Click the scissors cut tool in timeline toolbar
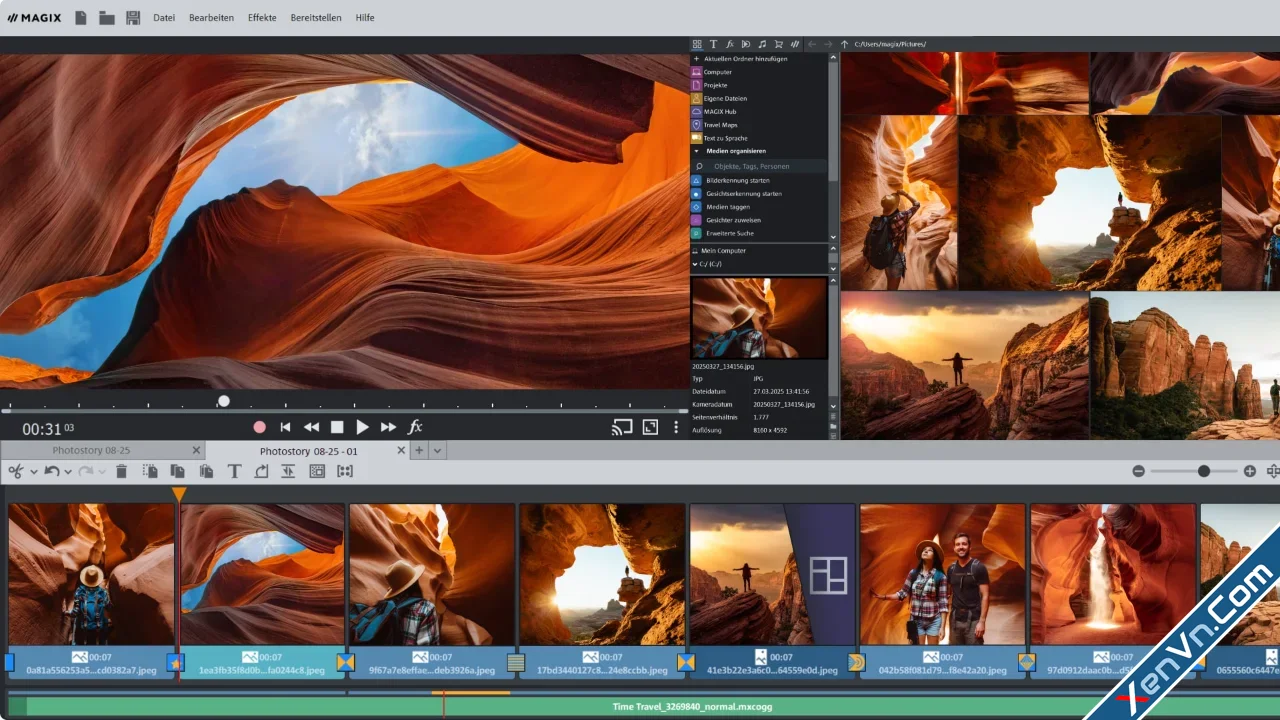The width and height of the screenshot is (1280, 720). click(16, 471)
